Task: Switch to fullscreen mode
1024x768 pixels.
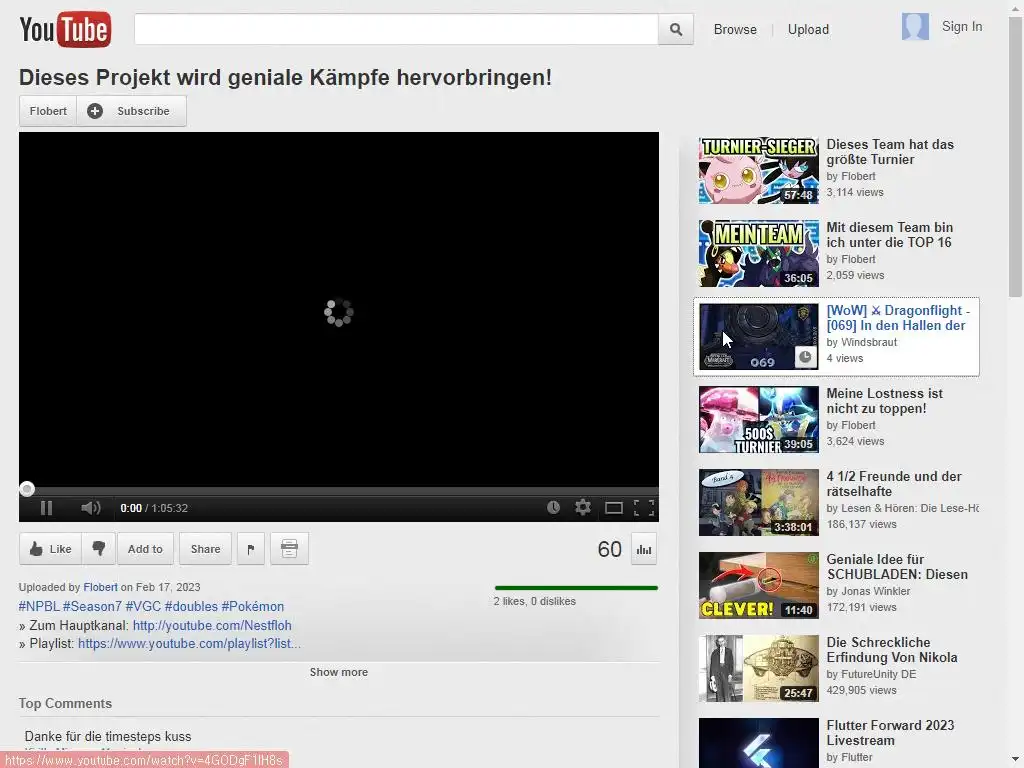Action: (x=644, y=508)
